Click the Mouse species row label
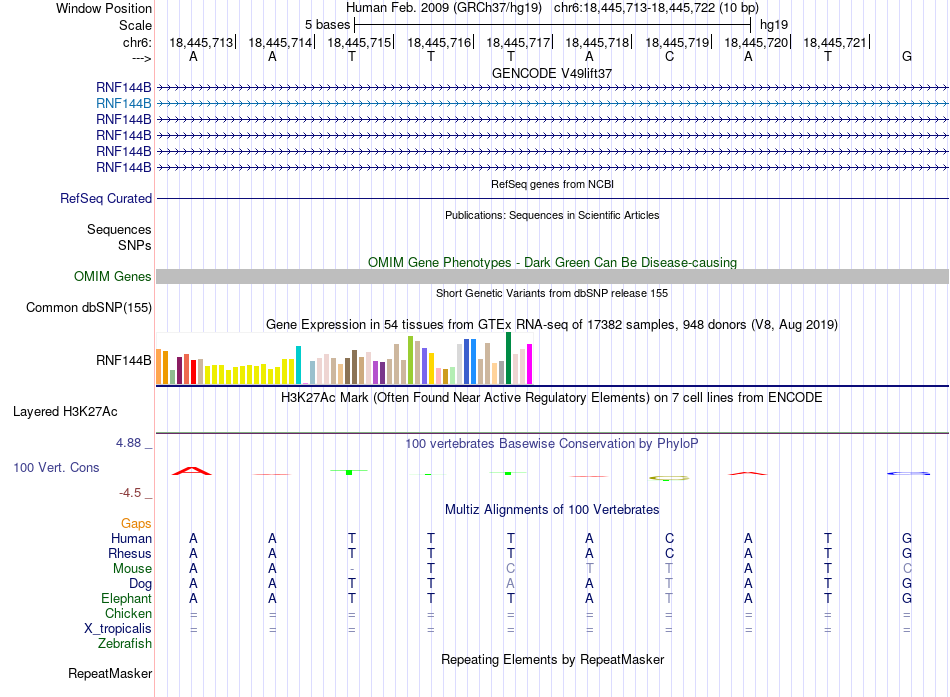 132,569
